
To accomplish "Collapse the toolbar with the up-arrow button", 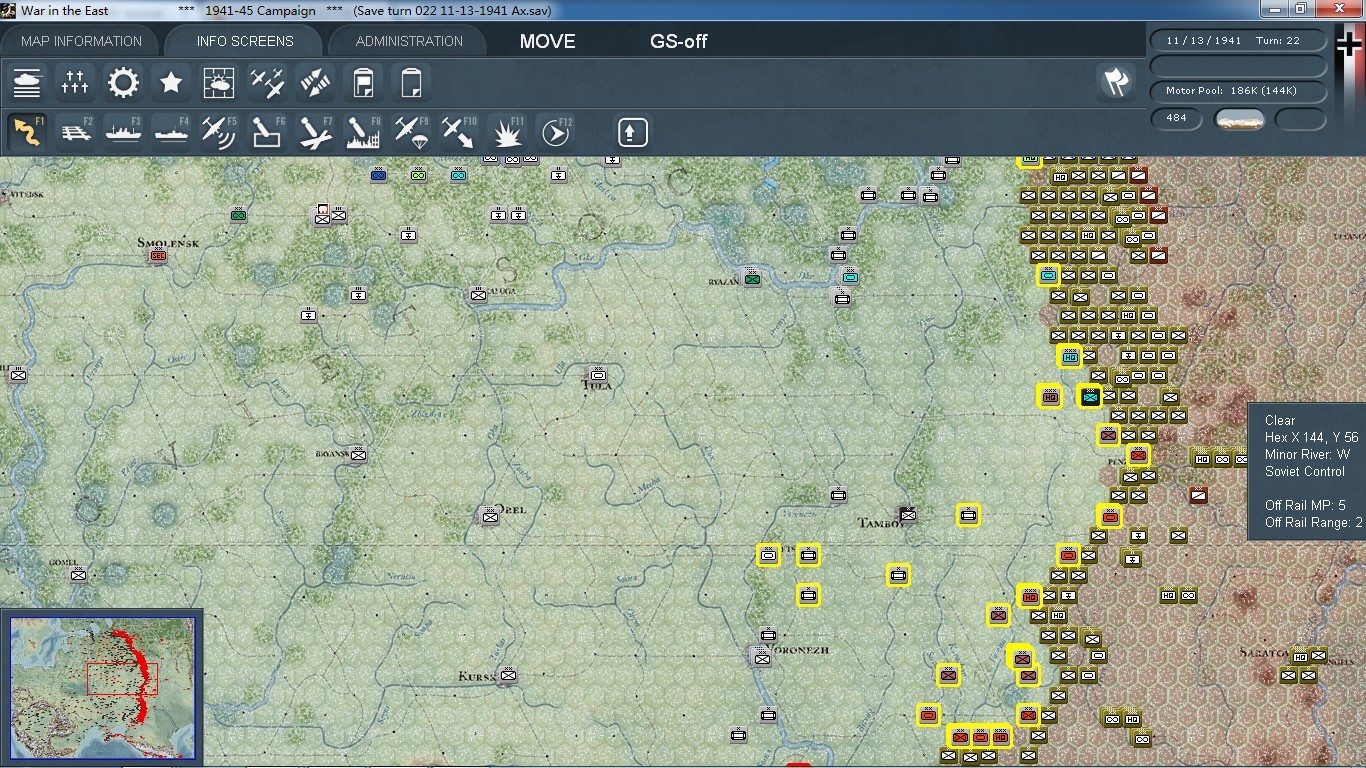I will pyautogui.click(x=632, y=132).
